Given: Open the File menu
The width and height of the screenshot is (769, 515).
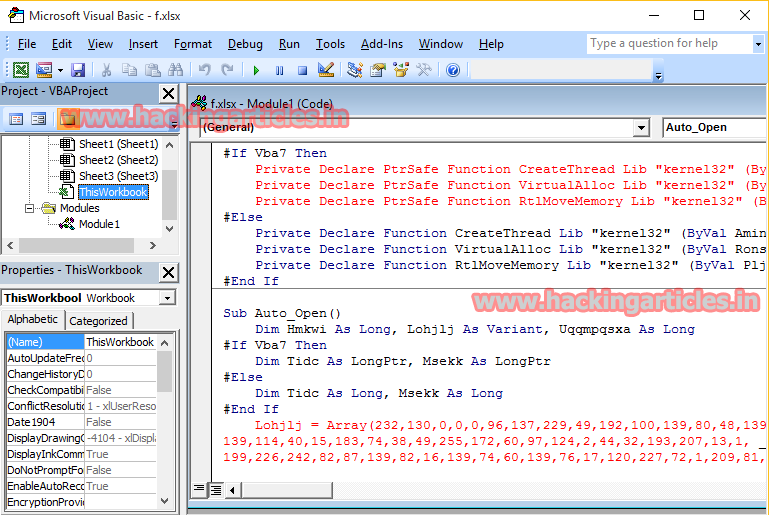Looking at the screenshot, I should point(27,44).
